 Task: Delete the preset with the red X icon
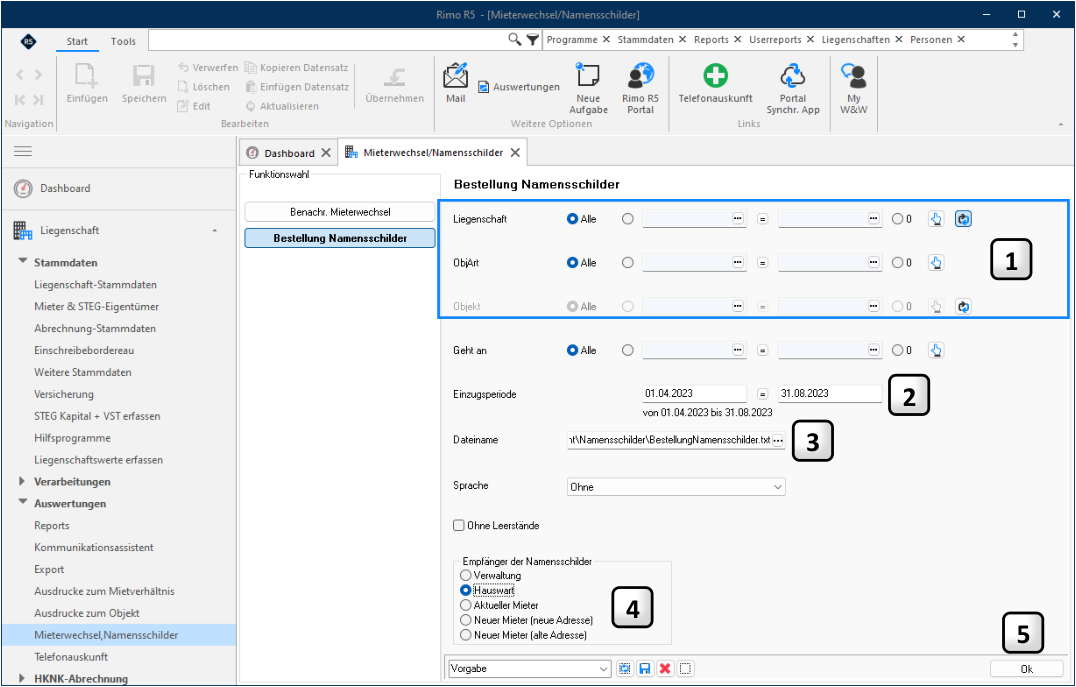click(x=665, y=668)
